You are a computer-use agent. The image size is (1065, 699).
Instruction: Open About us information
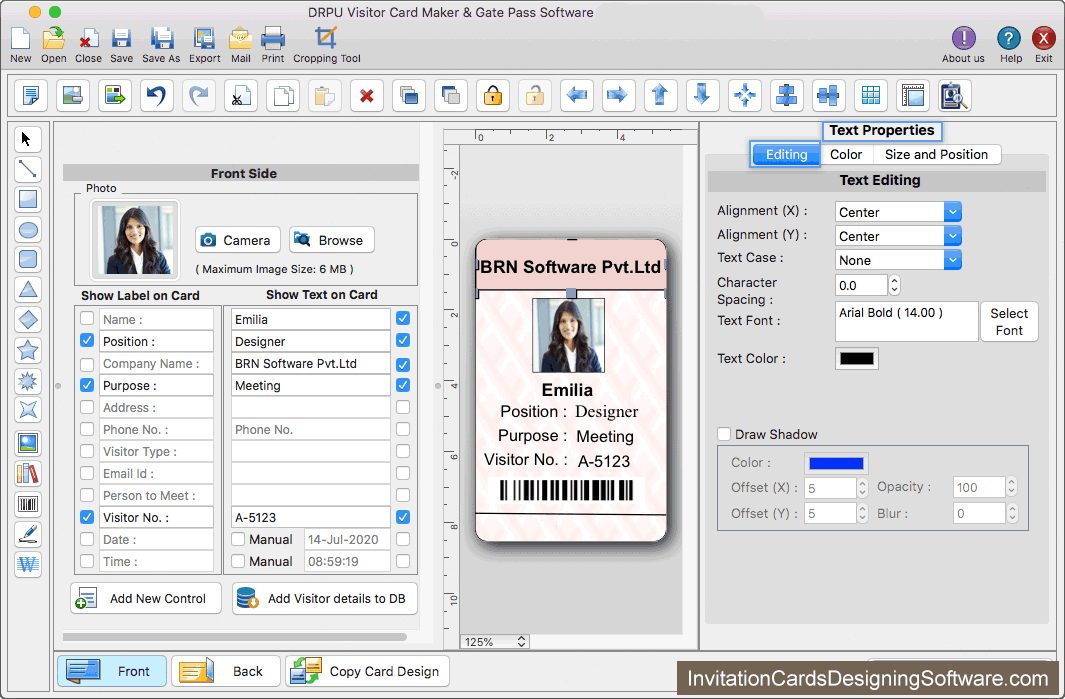click(963, 39)
